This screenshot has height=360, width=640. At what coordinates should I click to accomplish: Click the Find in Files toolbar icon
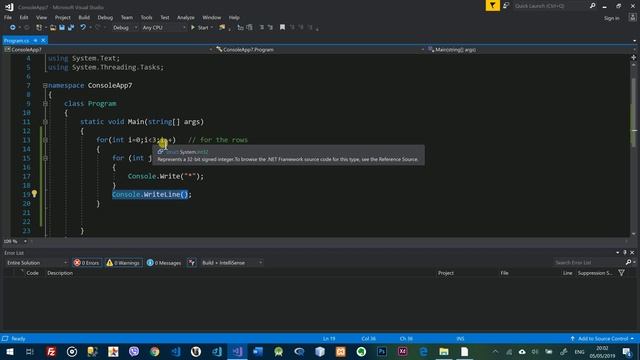click(x=222, y=27)
